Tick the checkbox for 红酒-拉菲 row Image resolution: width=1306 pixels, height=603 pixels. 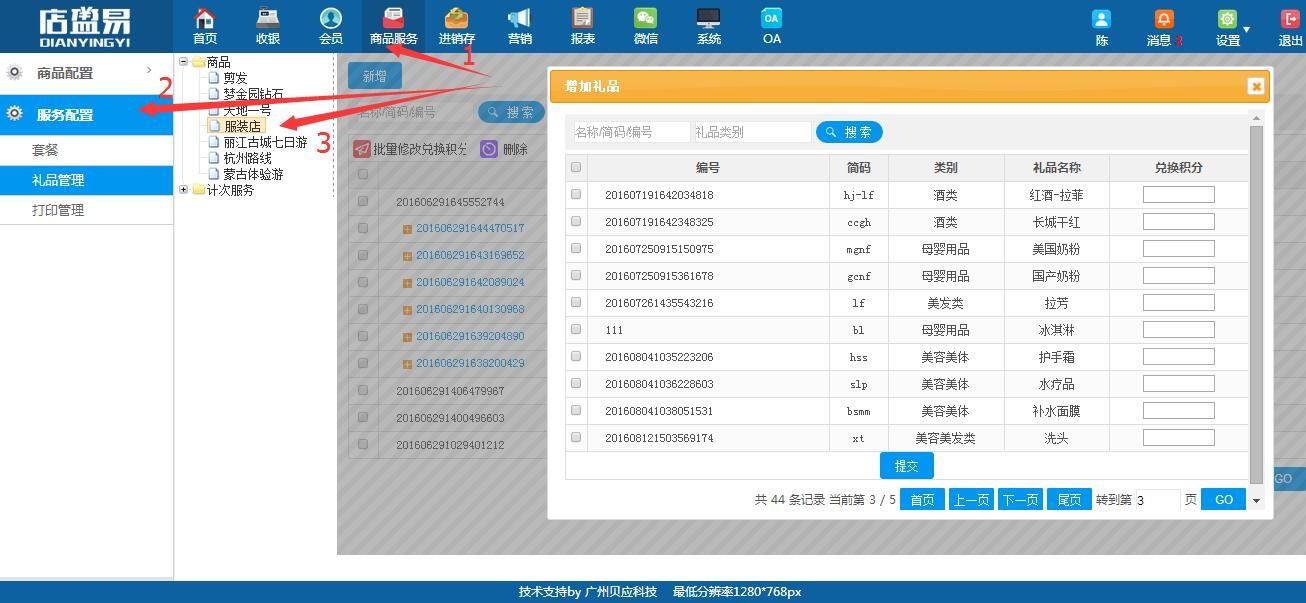[576, 194]
